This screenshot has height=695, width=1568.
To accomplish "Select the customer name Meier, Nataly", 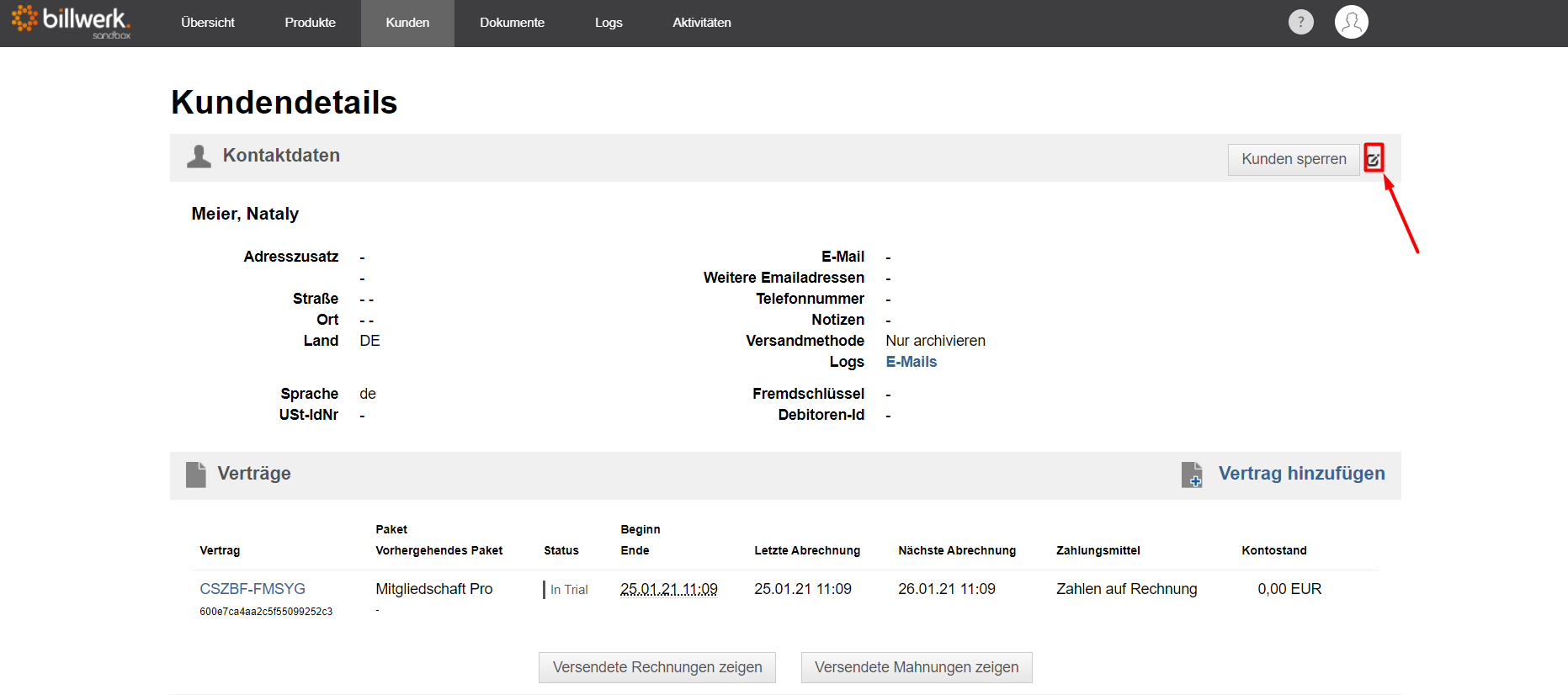I will coord(245,214).
